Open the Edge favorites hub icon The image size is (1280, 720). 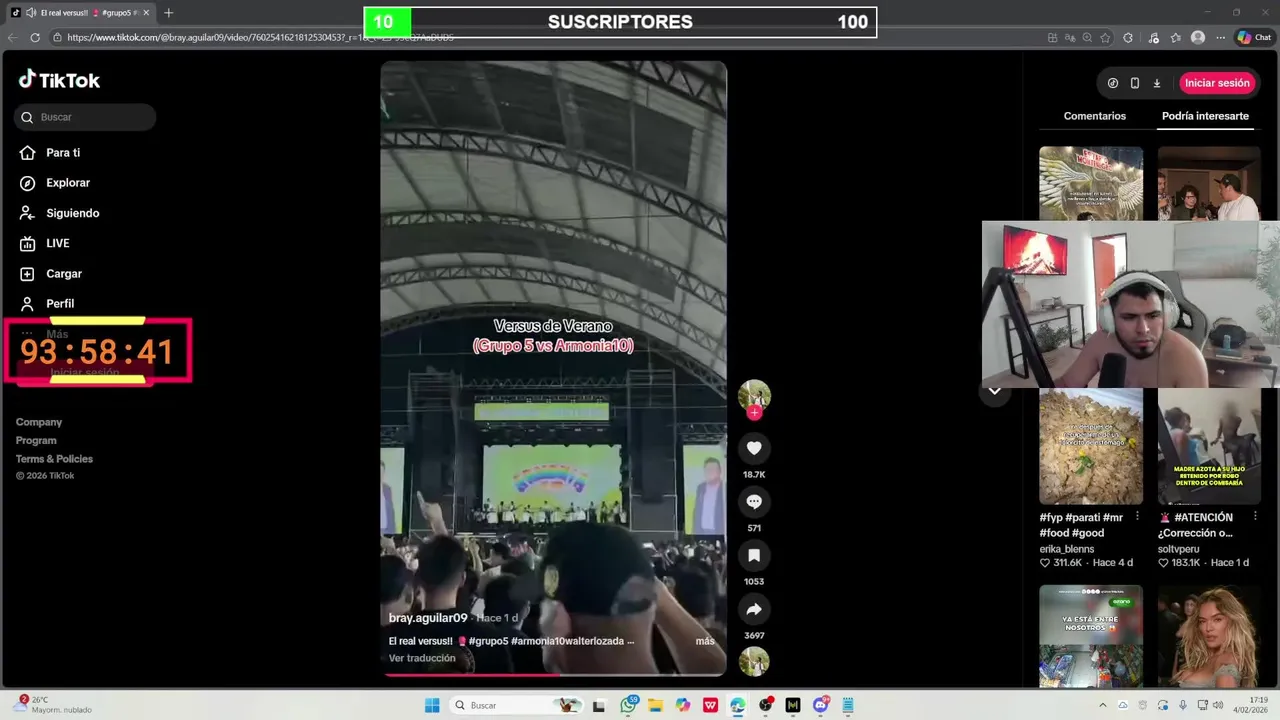1176,37
